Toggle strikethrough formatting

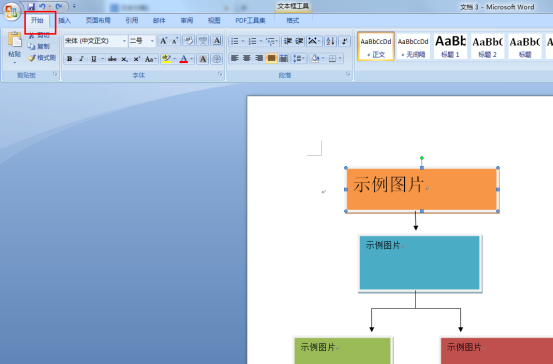(x=112, y=59)
